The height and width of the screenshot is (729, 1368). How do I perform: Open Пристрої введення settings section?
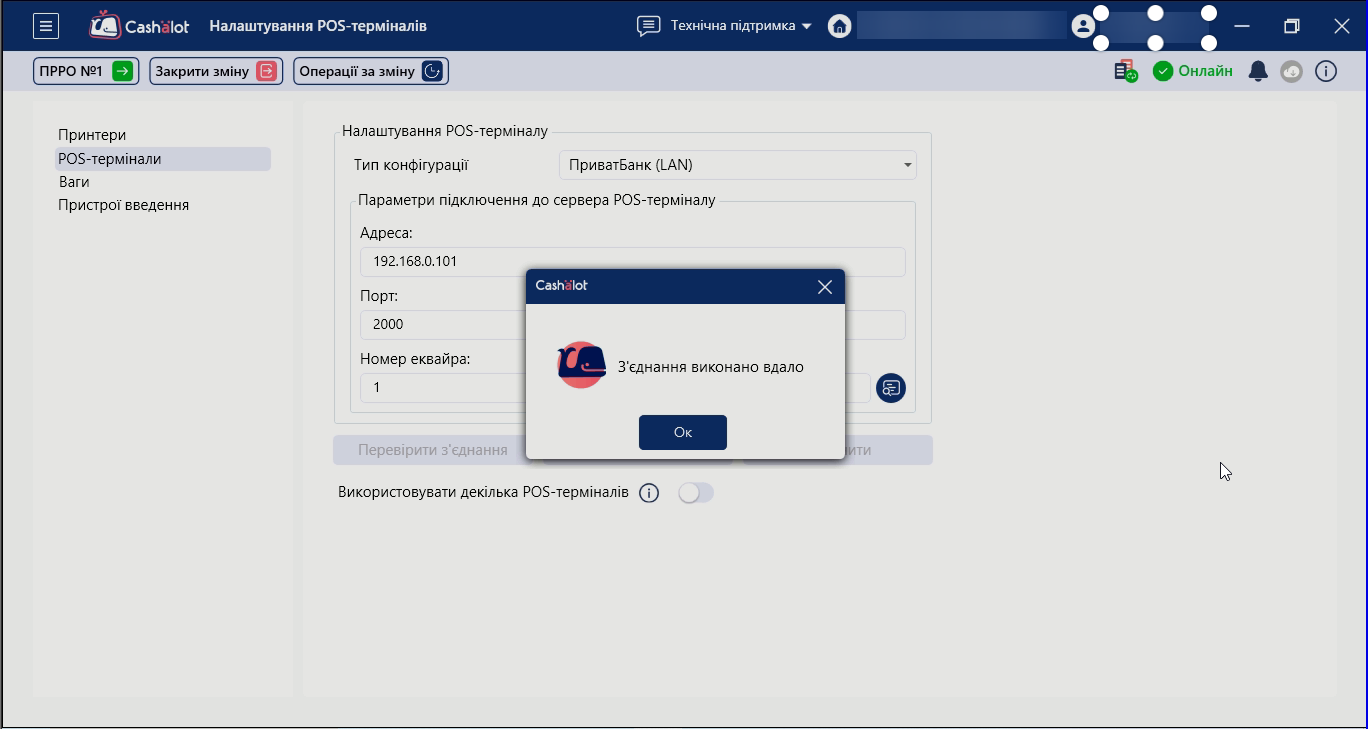coord(123,205)
